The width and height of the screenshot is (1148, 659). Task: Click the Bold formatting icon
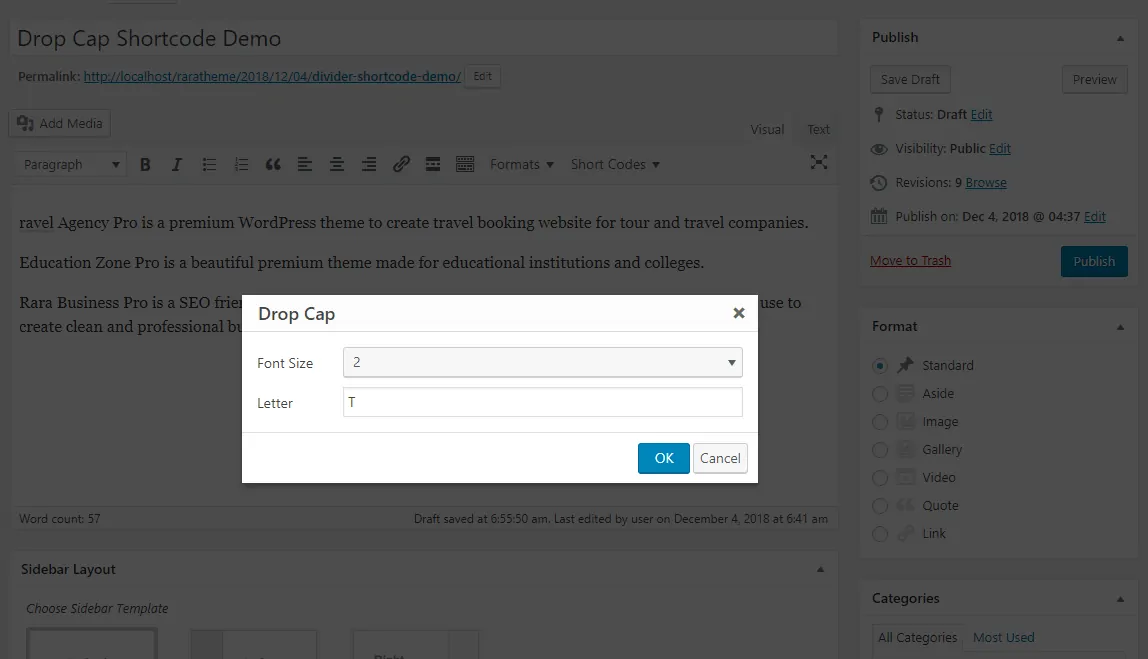[145, 165]
